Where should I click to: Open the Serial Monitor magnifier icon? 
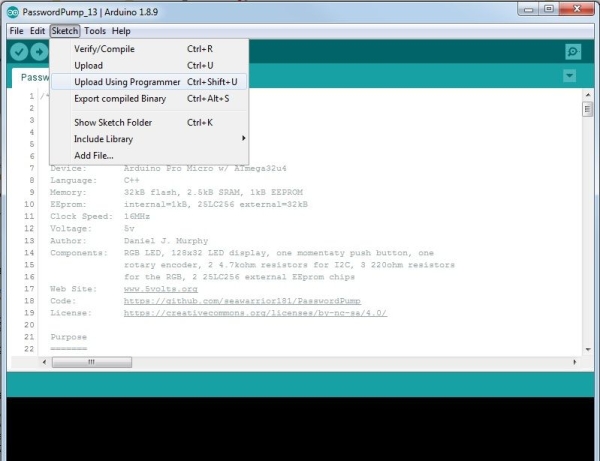573,52
